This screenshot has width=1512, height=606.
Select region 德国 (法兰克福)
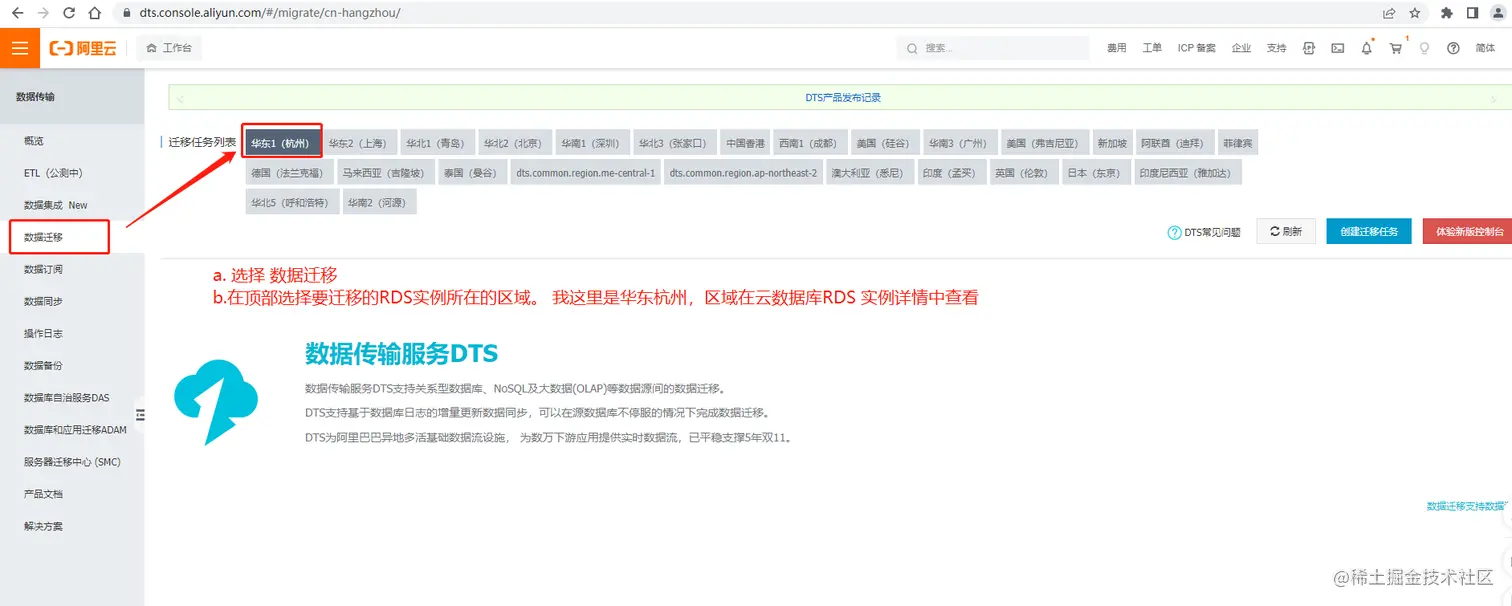coord(288,172)
